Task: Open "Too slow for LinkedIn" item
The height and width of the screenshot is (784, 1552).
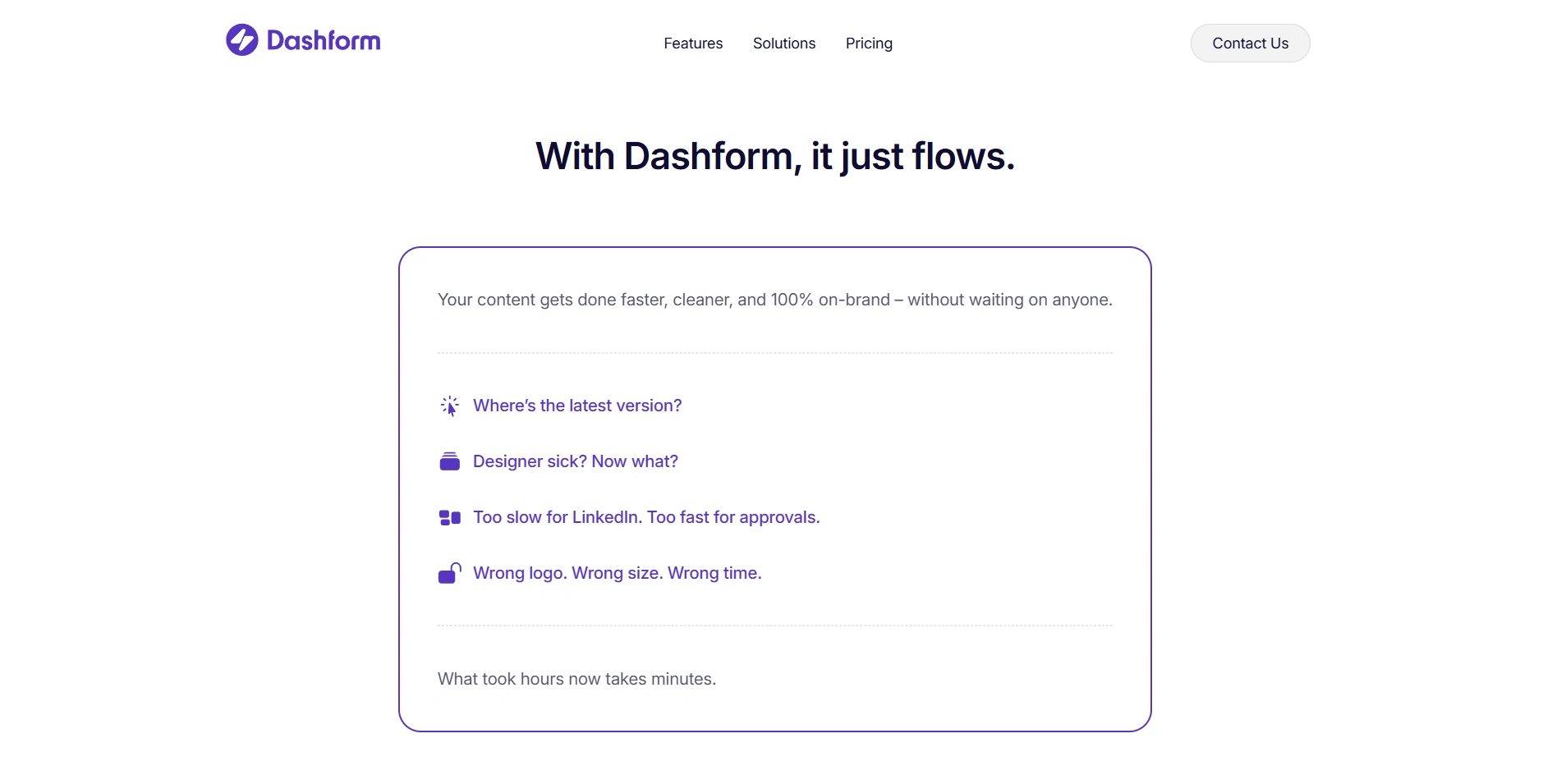Action: click(x=646, y=517)
